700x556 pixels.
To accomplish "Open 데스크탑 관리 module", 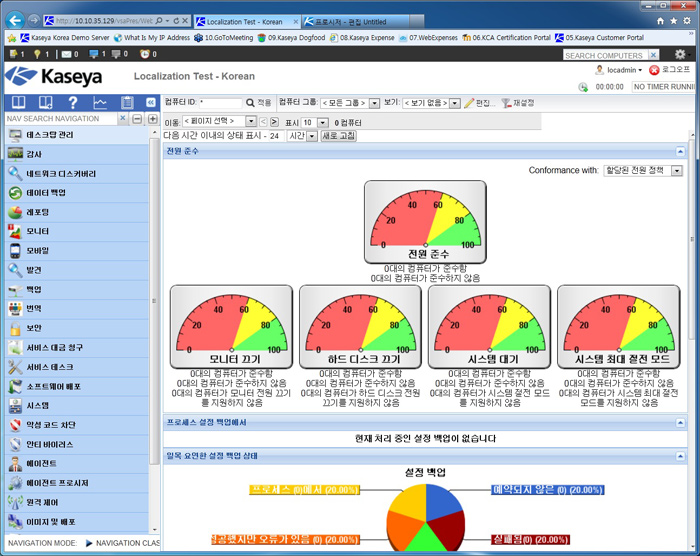I will click(77, 134).
